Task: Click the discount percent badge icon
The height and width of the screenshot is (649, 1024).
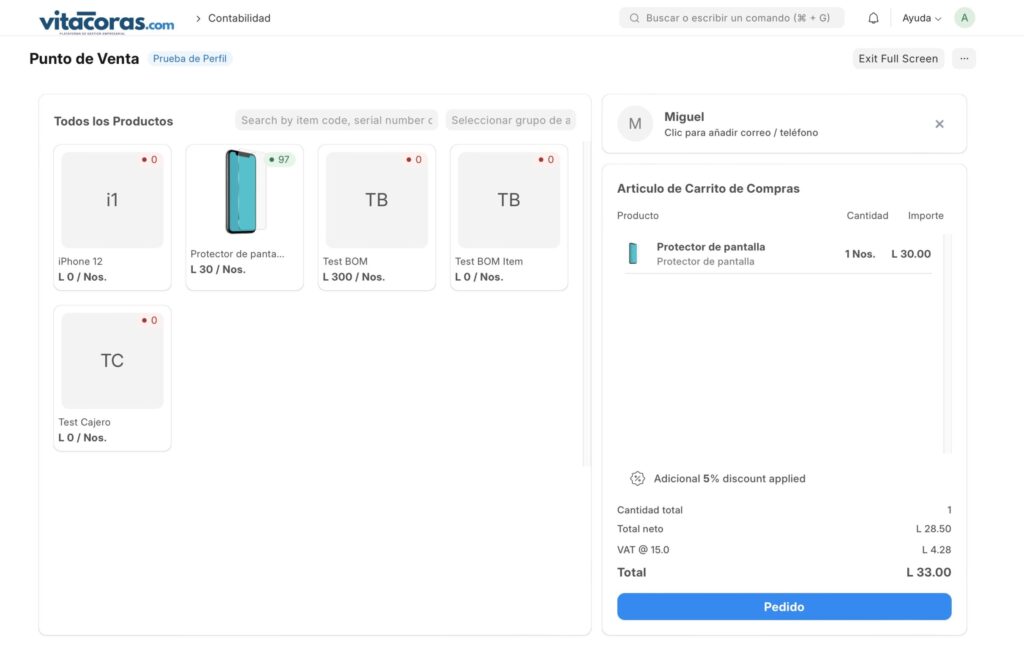Action: (x=637, y=479)
